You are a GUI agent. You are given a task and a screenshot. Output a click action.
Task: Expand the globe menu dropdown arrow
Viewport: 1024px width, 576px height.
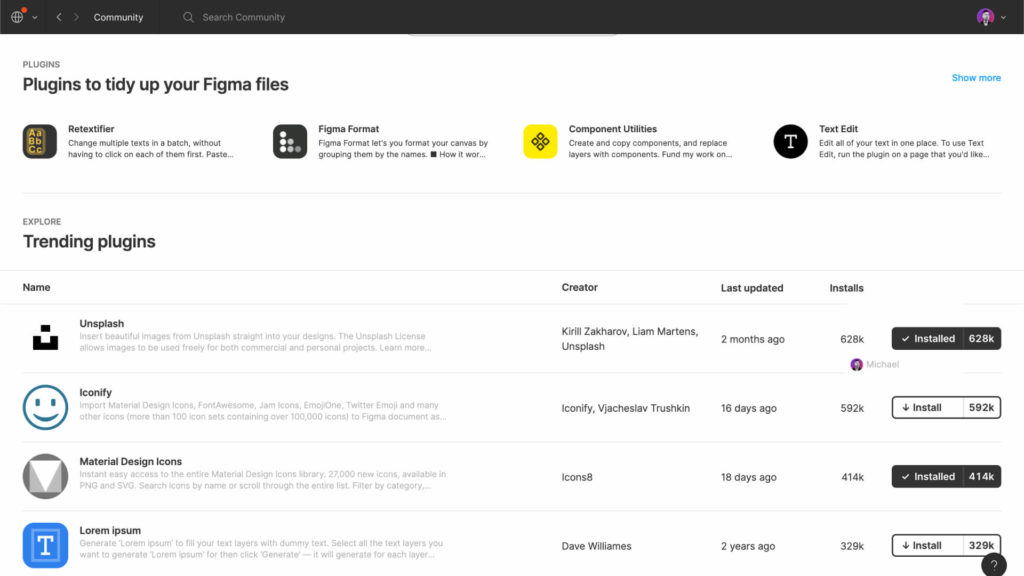click(x=35, y=18)
